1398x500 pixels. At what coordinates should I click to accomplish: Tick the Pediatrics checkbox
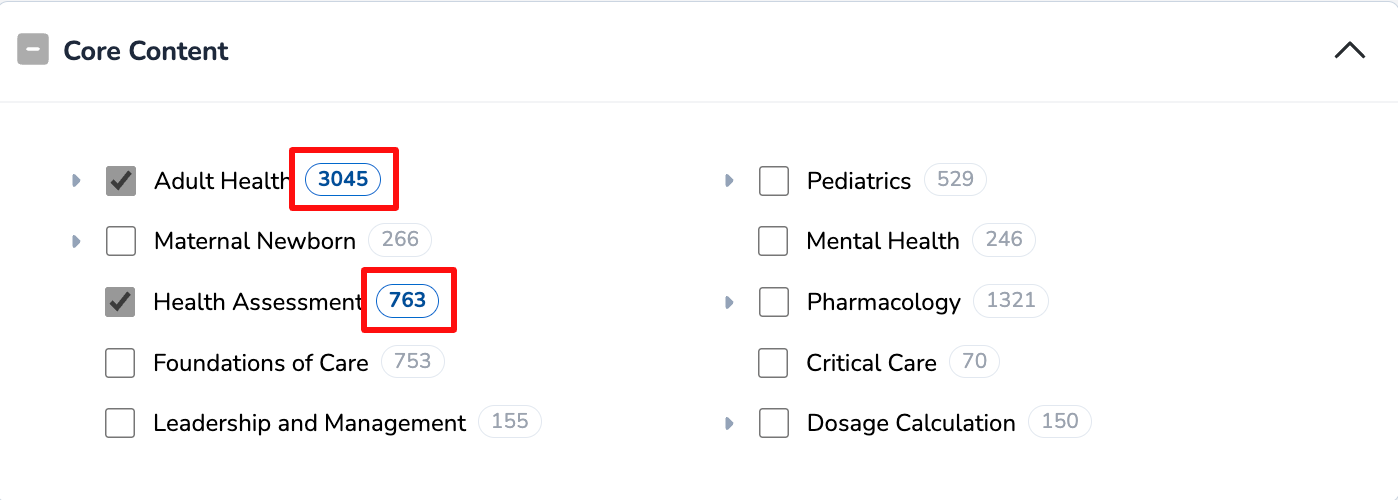coord(774,181)
